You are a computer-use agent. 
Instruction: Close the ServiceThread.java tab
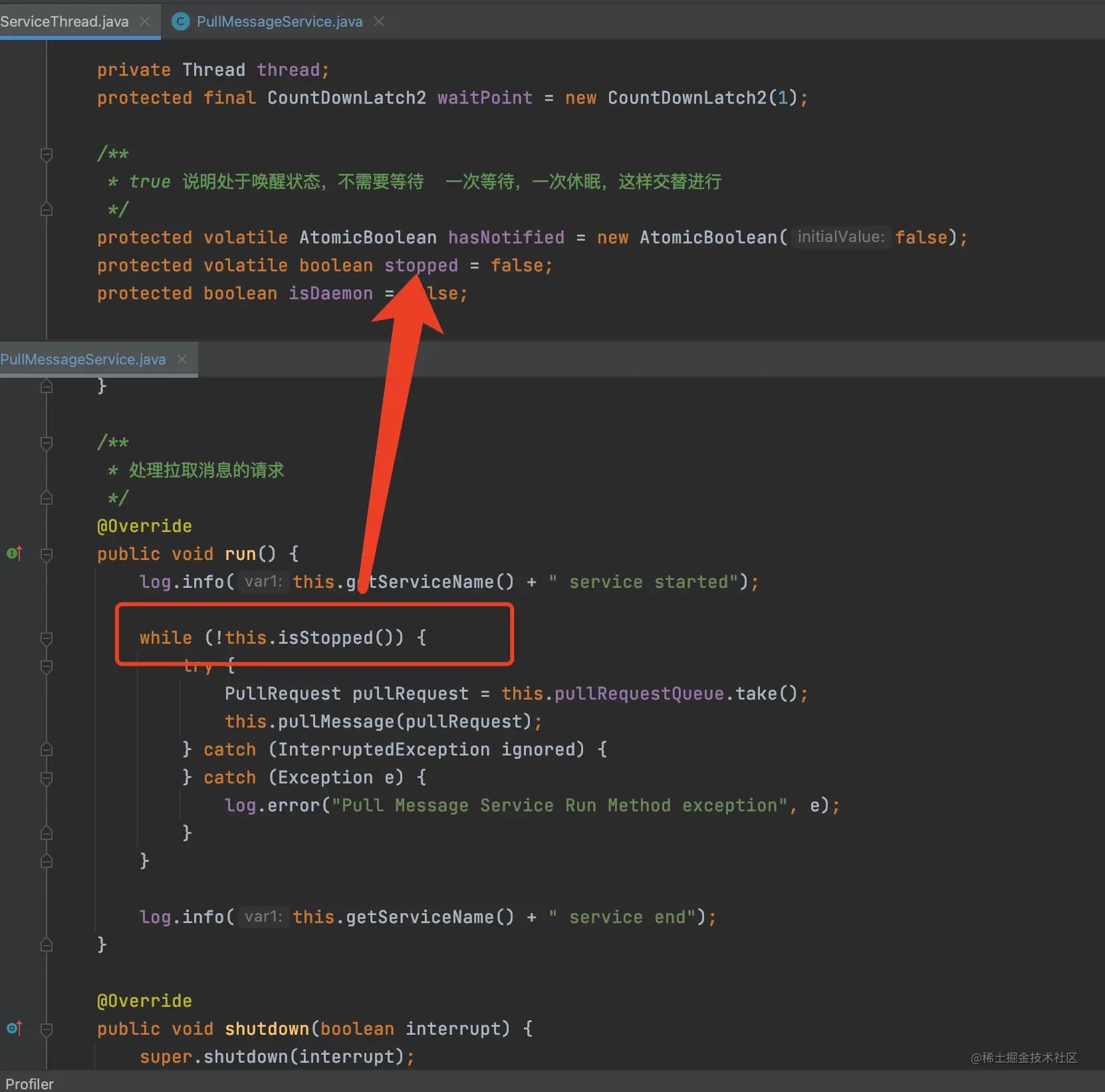[144, 21]
